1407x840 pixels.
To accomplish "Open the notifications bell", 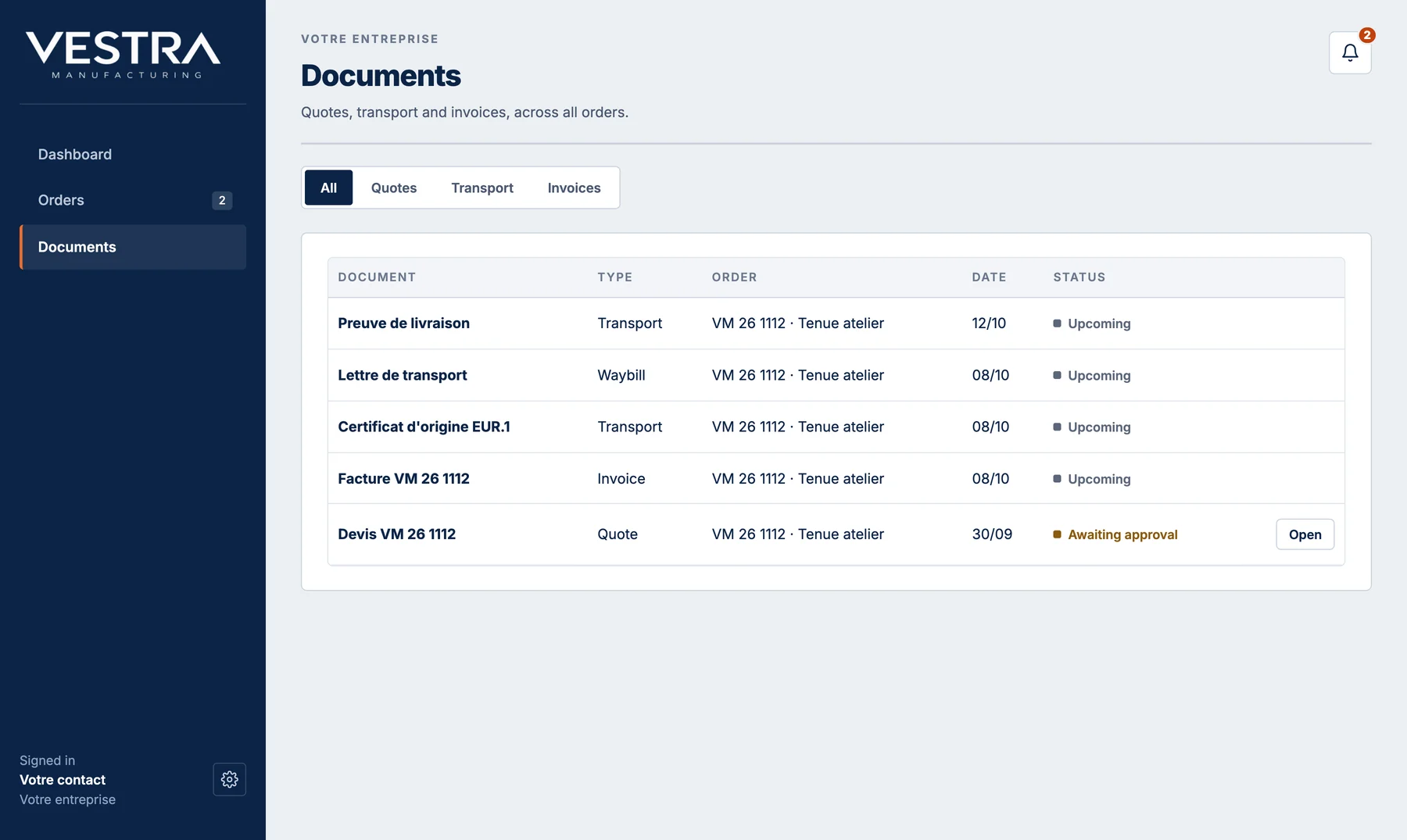I will point(1350,52).
